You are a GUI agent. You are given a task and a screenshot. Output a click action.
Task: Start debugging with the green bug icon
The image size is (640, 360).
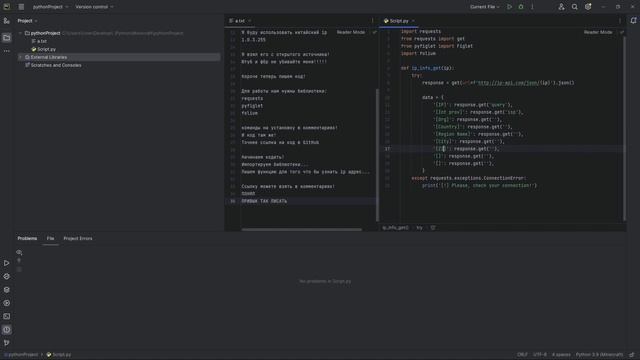(x=521, y=7)
